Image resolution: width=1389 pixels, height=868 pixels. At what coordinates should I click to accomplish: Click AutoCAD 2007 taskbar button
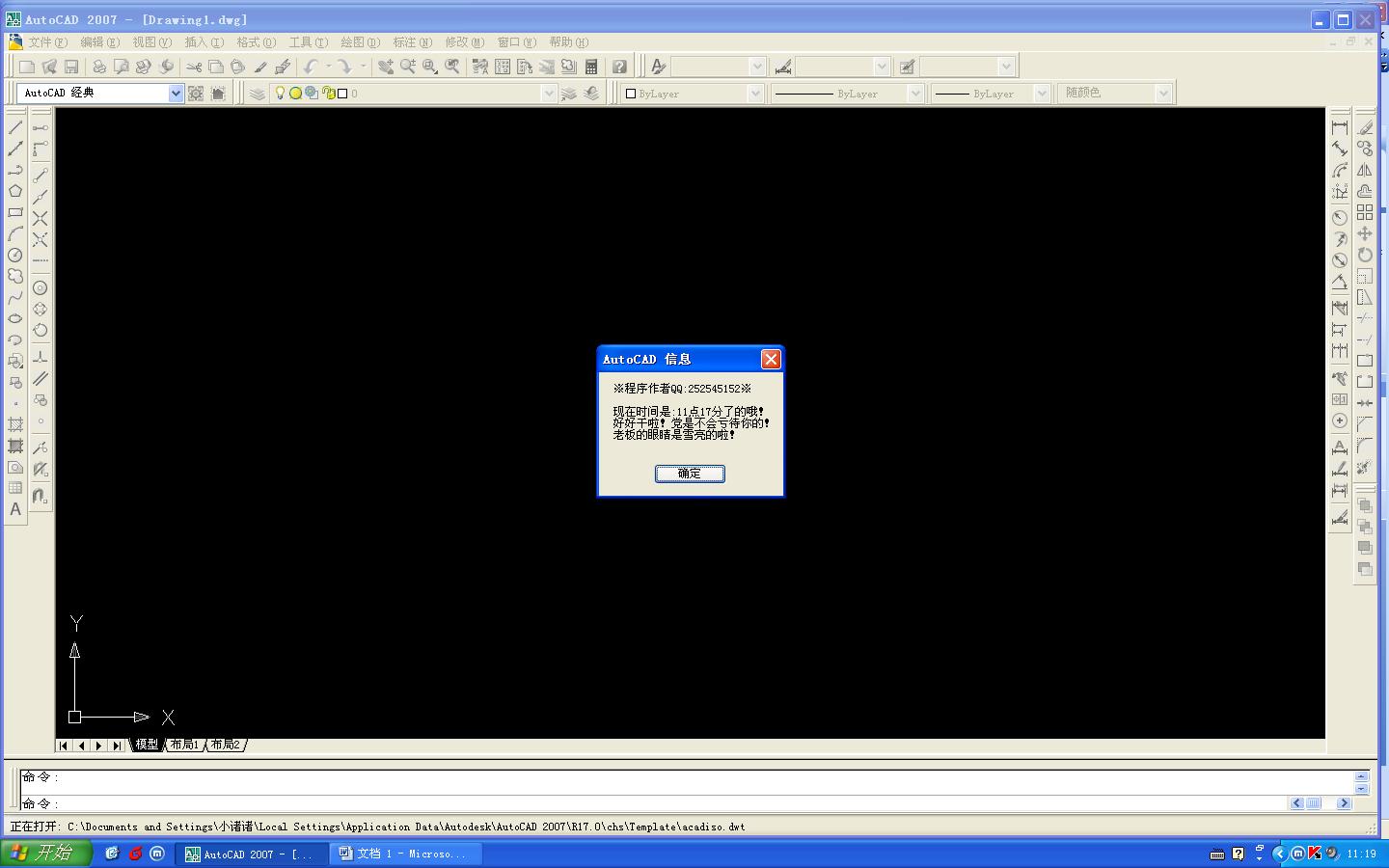[253, 854]
